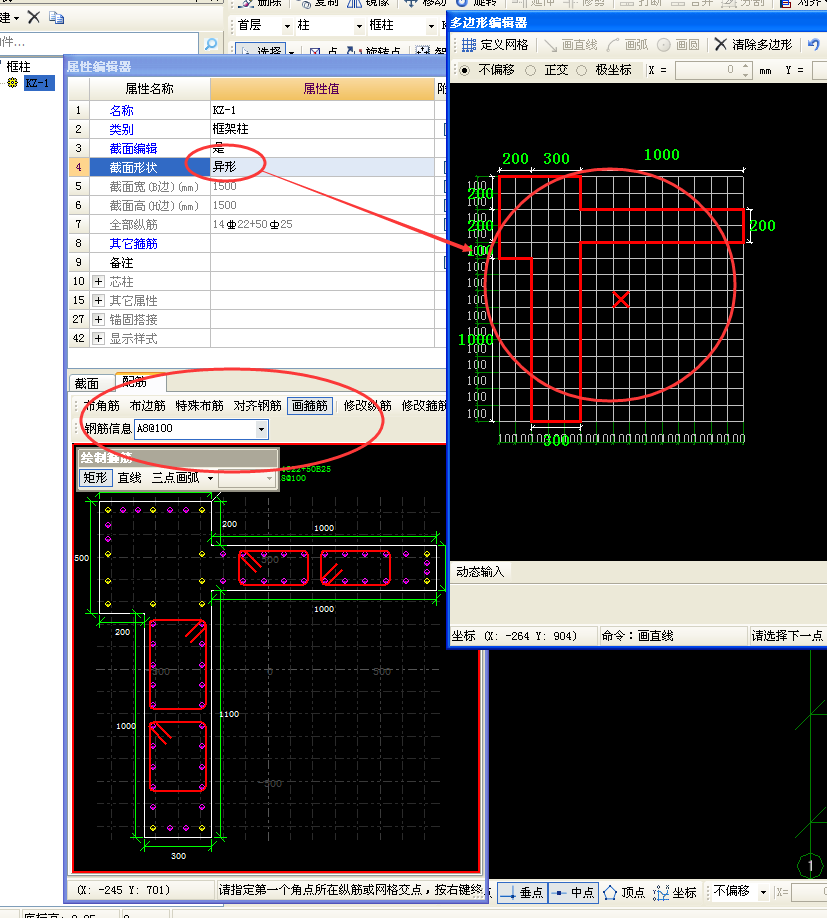Click the search box in component list
The image size is (827, 918).
click(x=99, y=43)
